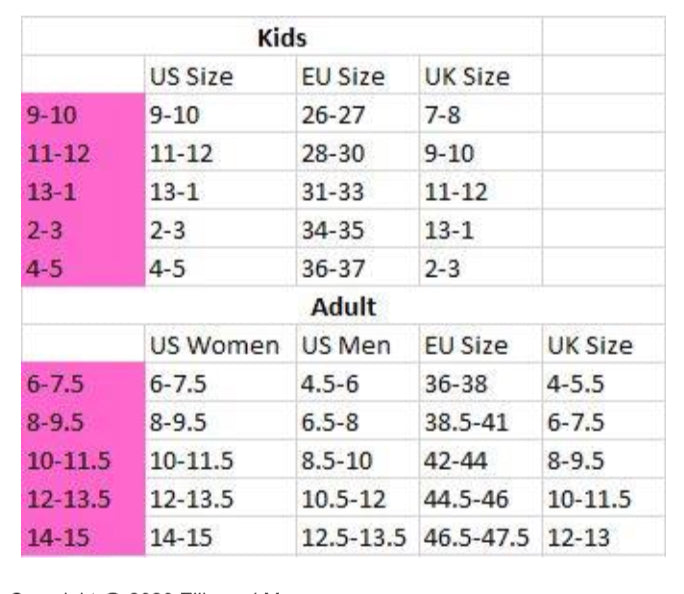
Task: Click the pink 14-15 size cell
Action: click(83, 537)
